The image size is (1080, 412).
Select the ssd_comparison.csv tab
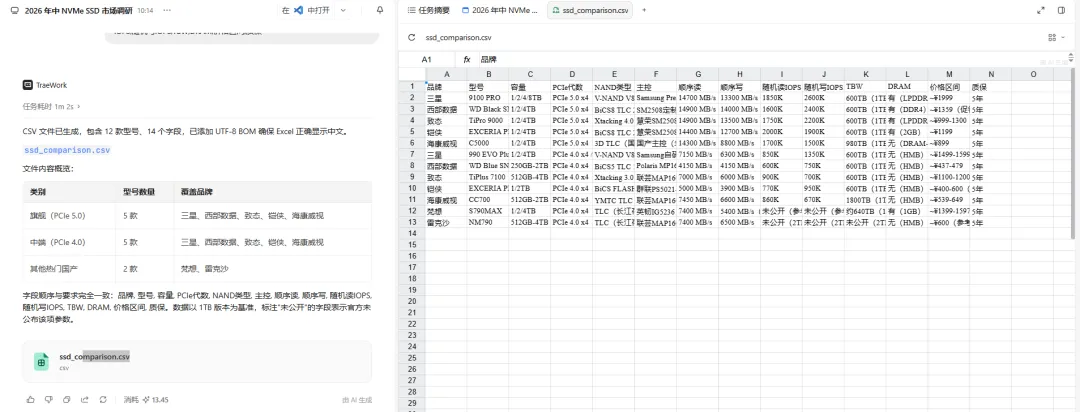pos(590,10)
